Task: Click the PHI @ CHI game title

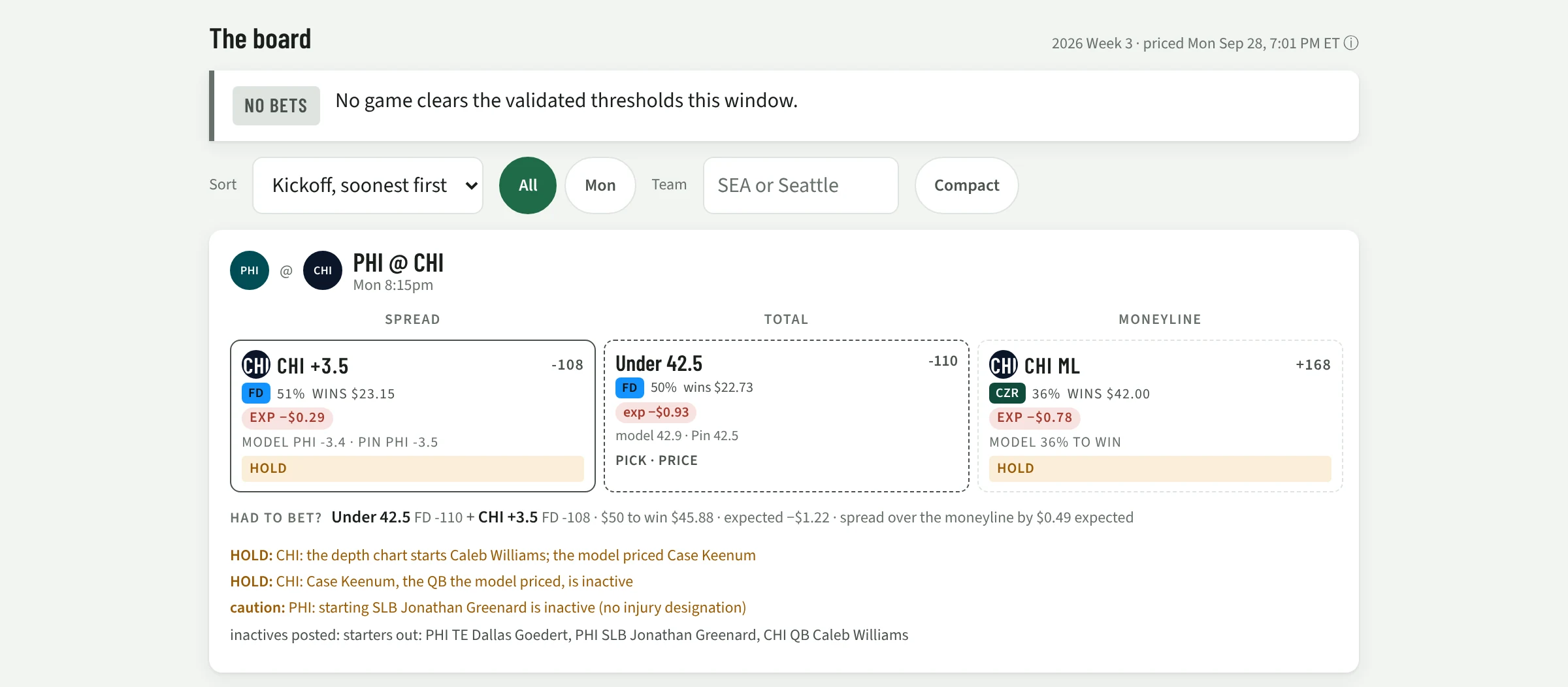Action: coord(399,263)
